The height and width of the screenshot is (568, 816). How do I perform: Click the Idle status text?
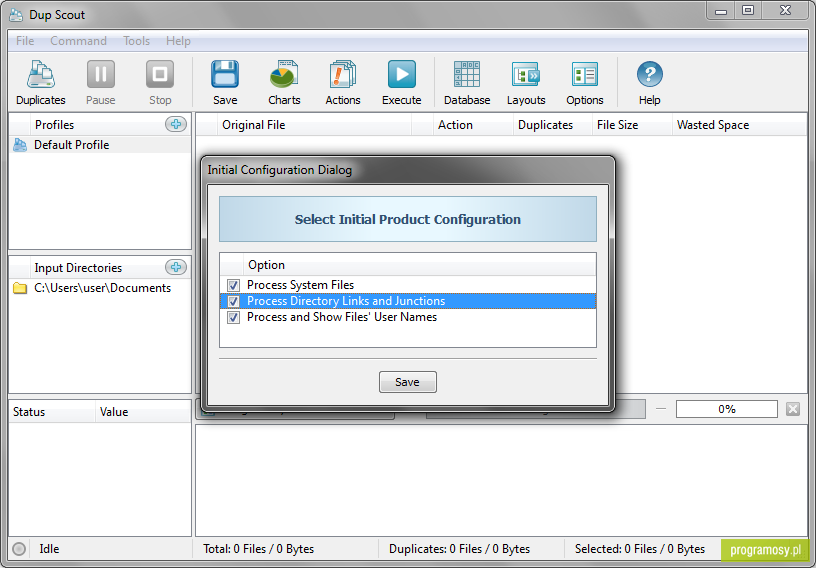(49, 549)
